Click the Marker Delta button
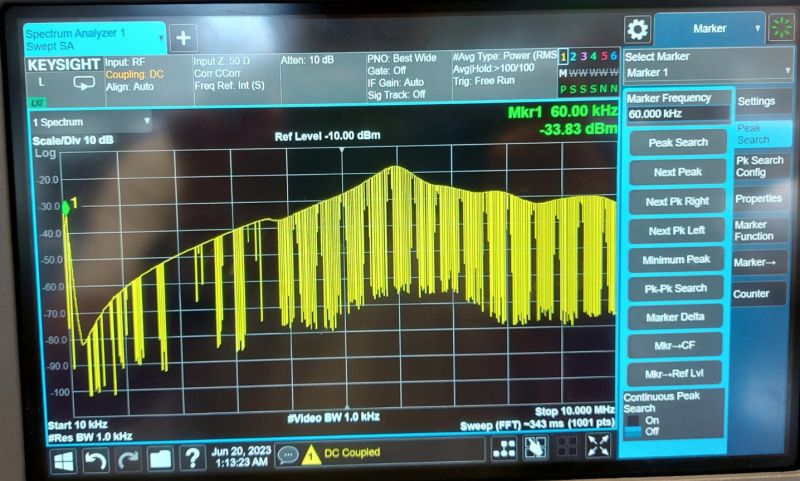This screenshot has width=800, height=481. [675, 317]
